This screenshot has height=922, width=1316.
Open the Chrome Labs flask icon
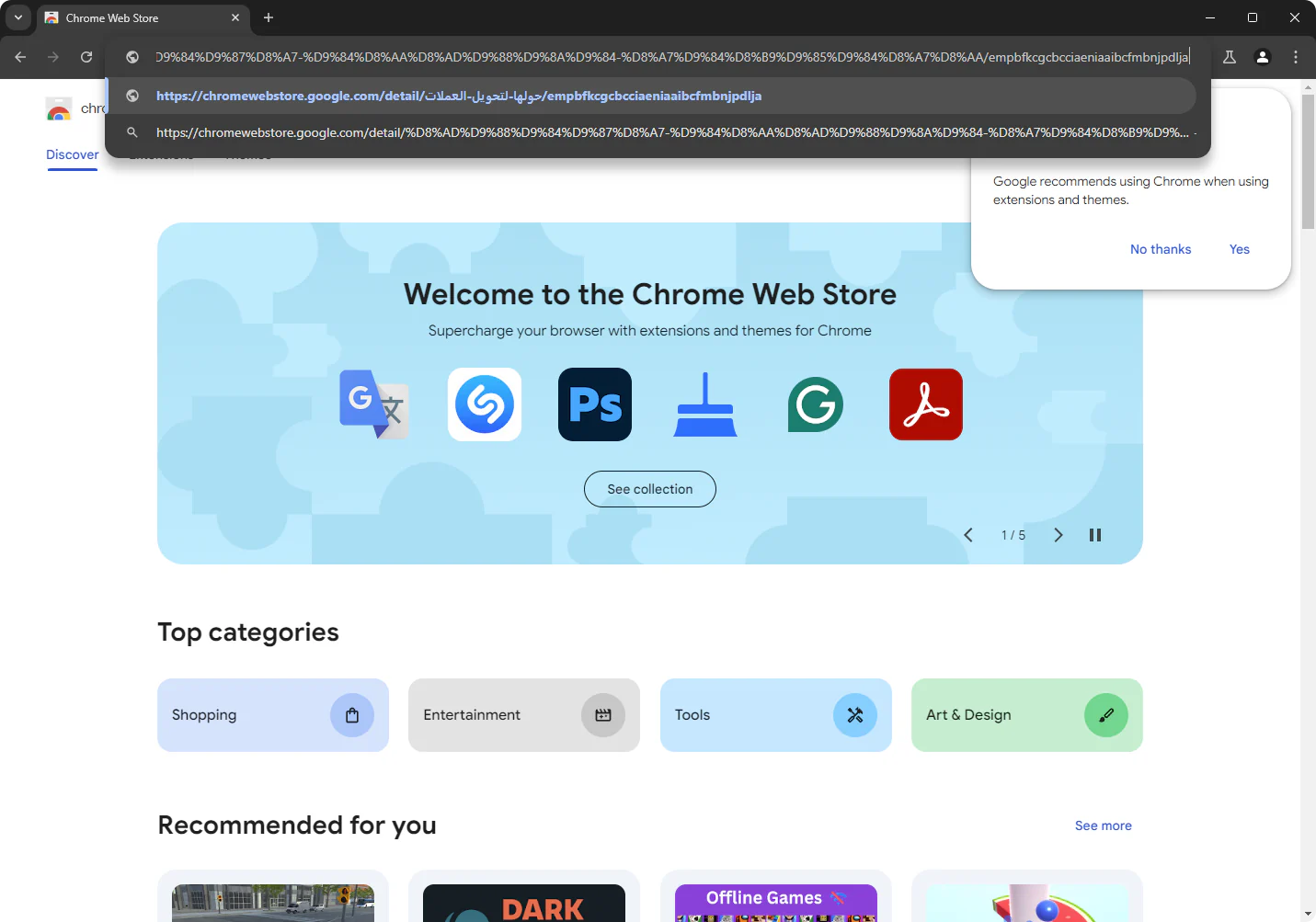[x=1230, y=57]
